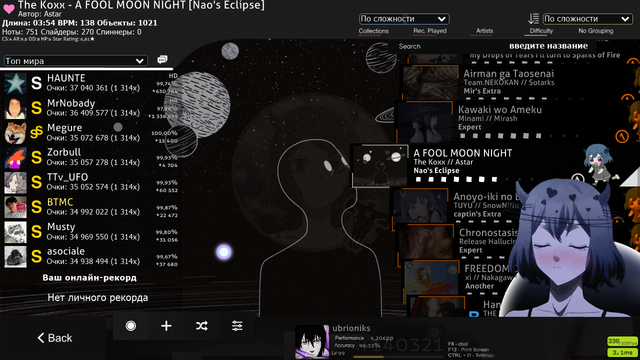640x360 pixels.
Task: Open mods menu with plus icon
Action: click(x=166, y=326)
